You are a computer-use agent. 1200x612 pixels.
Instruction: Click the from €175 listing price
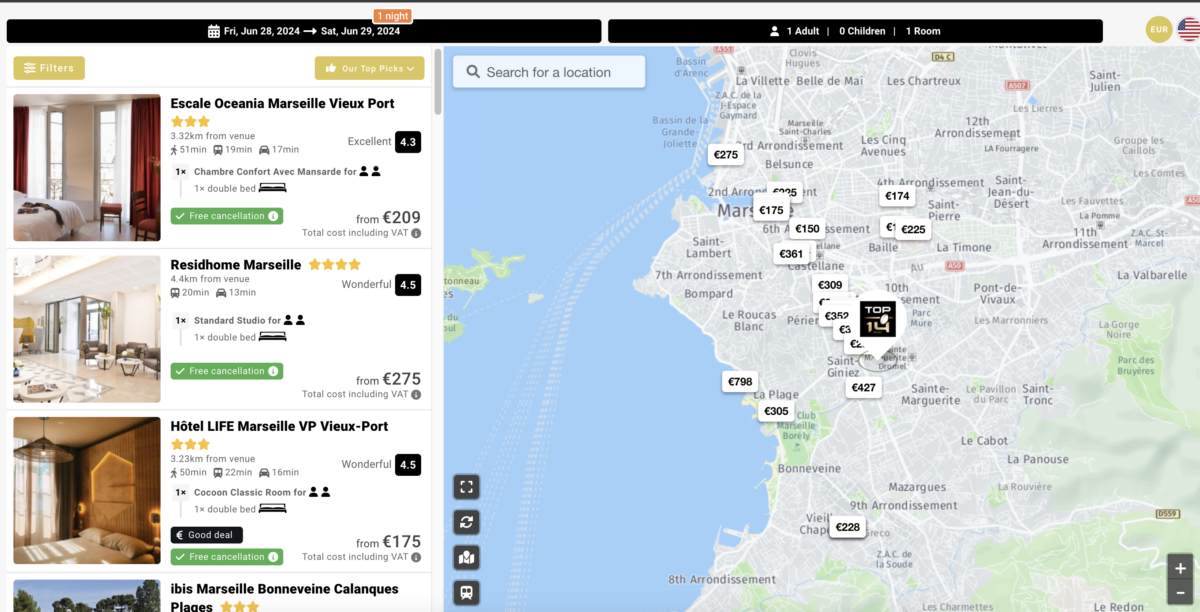389,542
